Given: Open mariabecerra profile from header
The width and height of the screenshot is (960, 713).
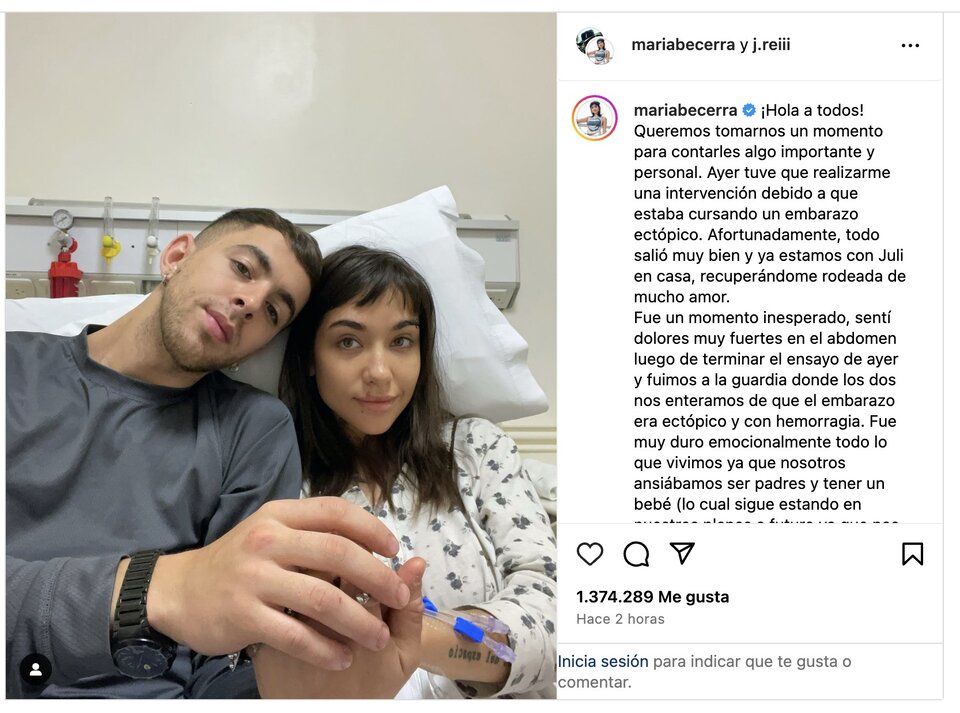Looking at the screenshot, I should pyautogui.click(x=683, y=45).
